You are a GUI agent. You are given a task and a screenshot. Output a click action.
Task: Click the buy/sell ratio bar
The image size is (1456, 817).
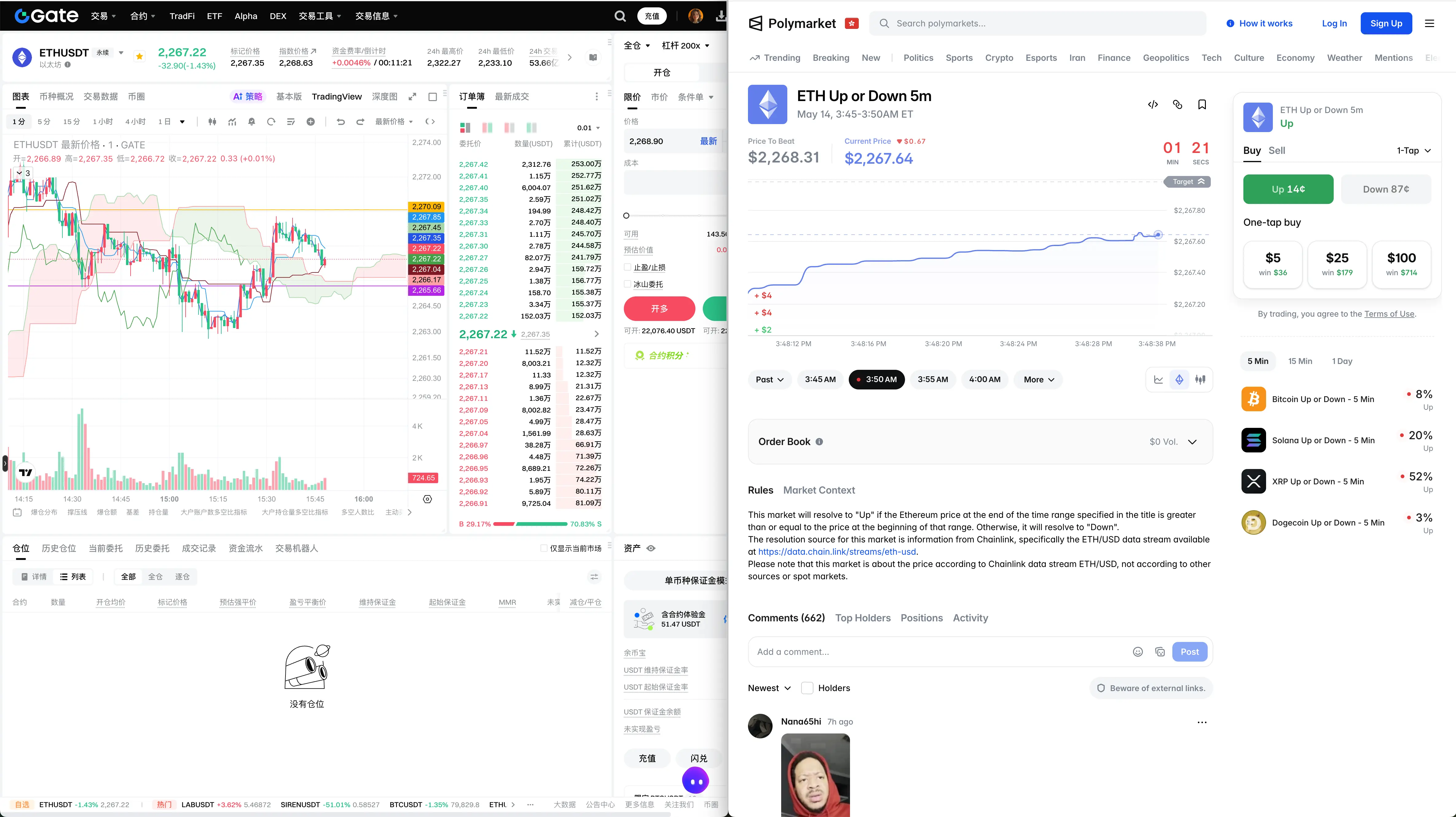[x=530, y=524]
